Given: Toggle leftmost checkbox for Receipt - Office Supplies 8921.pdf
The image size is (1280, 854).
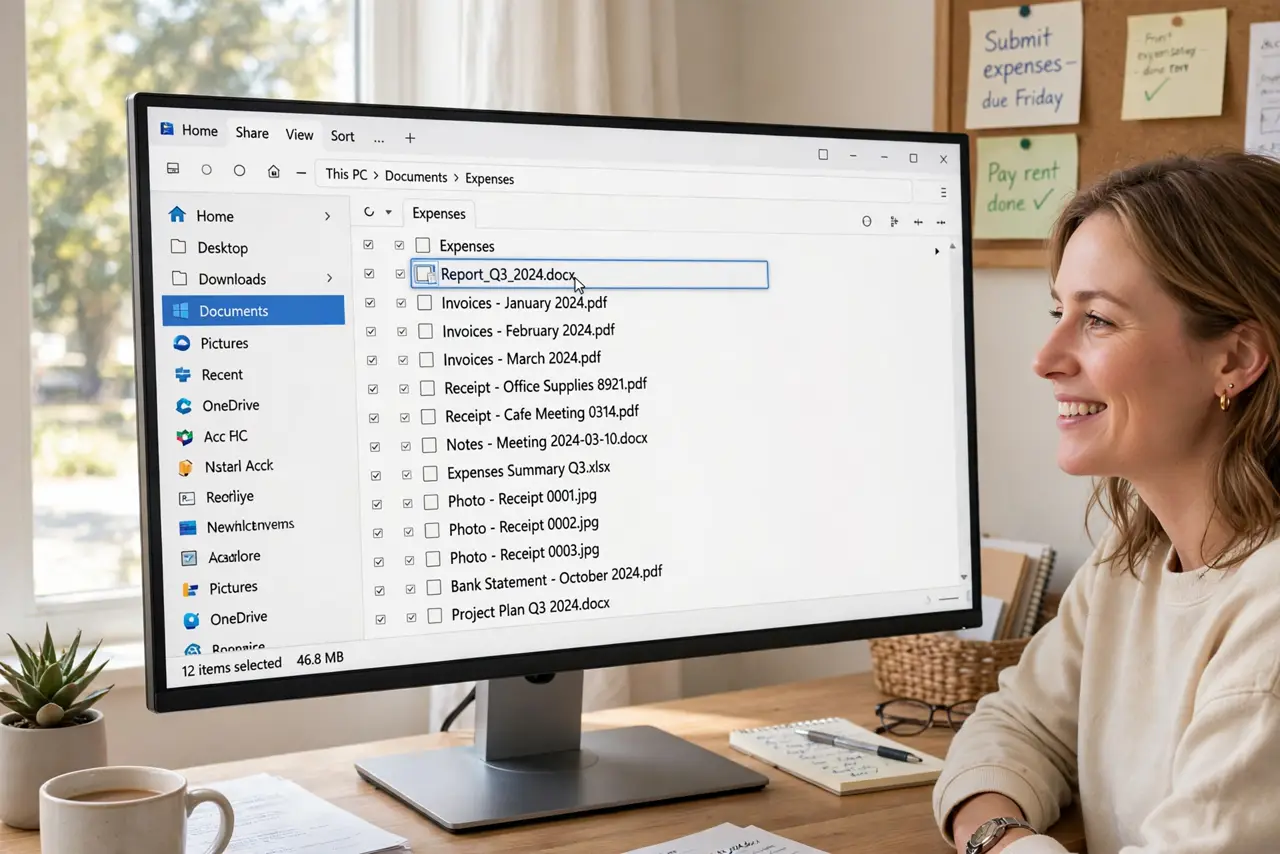Looking at the screenshot, I should pyautogui.click(x=373, y=389).
